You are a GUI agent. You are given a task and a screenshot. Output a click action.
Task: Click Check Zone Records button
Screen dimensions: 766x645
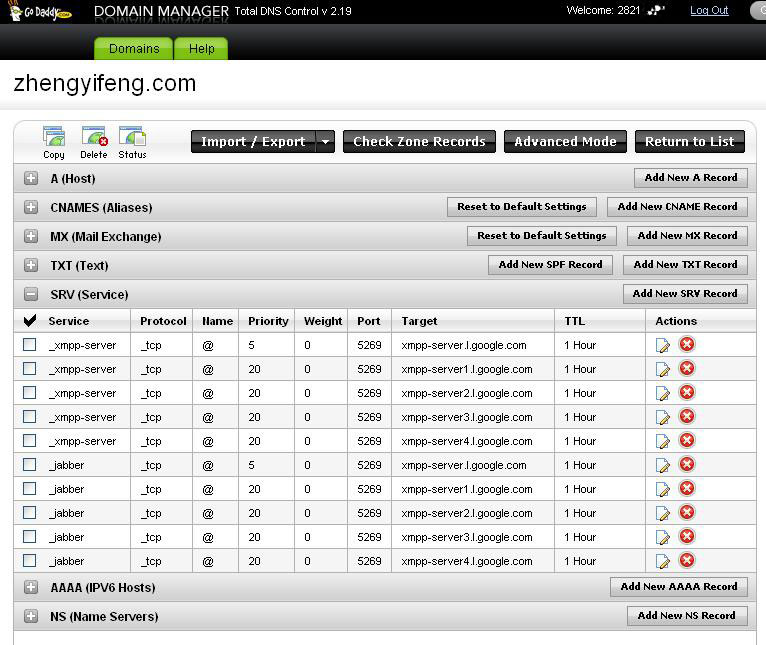[419, 142]
